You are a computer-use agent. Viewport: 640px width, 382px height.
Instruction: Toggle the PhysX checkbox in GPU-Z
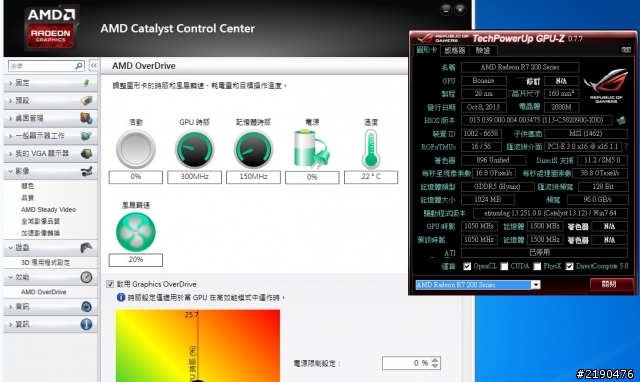(x=537, y=266)
